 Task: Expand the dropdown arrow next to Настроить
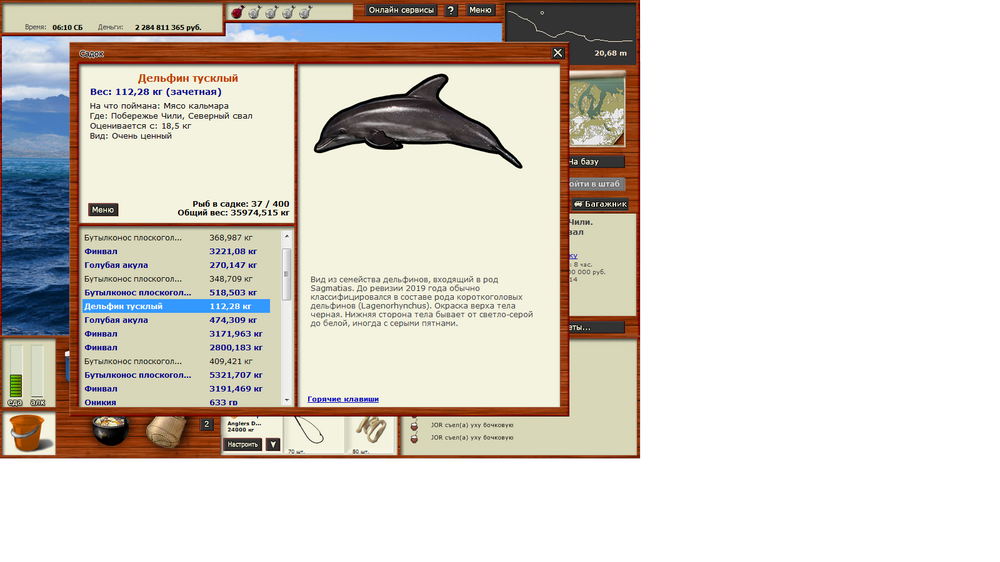point(273,445)
